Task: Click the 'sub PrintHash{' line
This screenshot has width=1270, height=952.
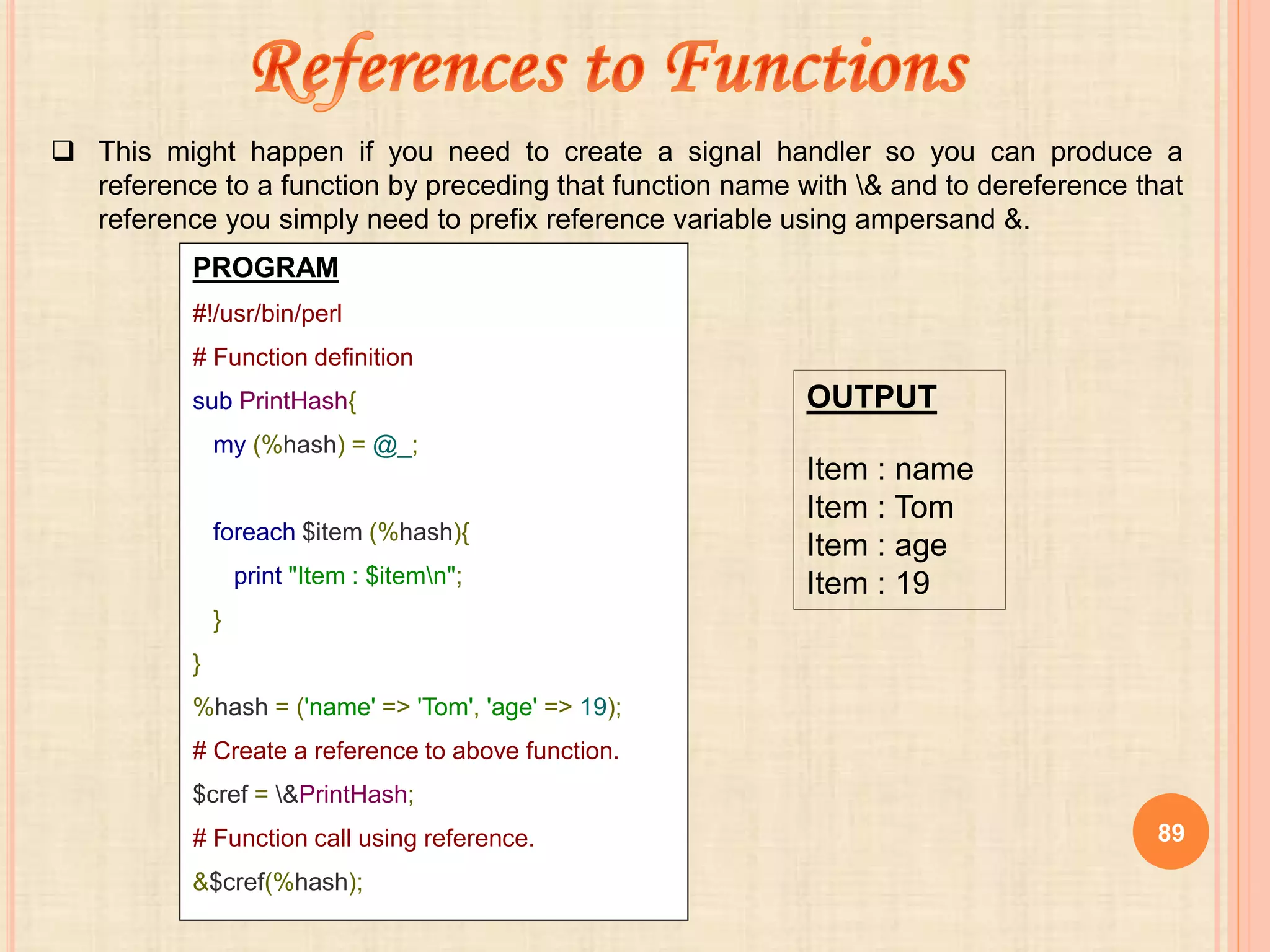Action: 275,402
